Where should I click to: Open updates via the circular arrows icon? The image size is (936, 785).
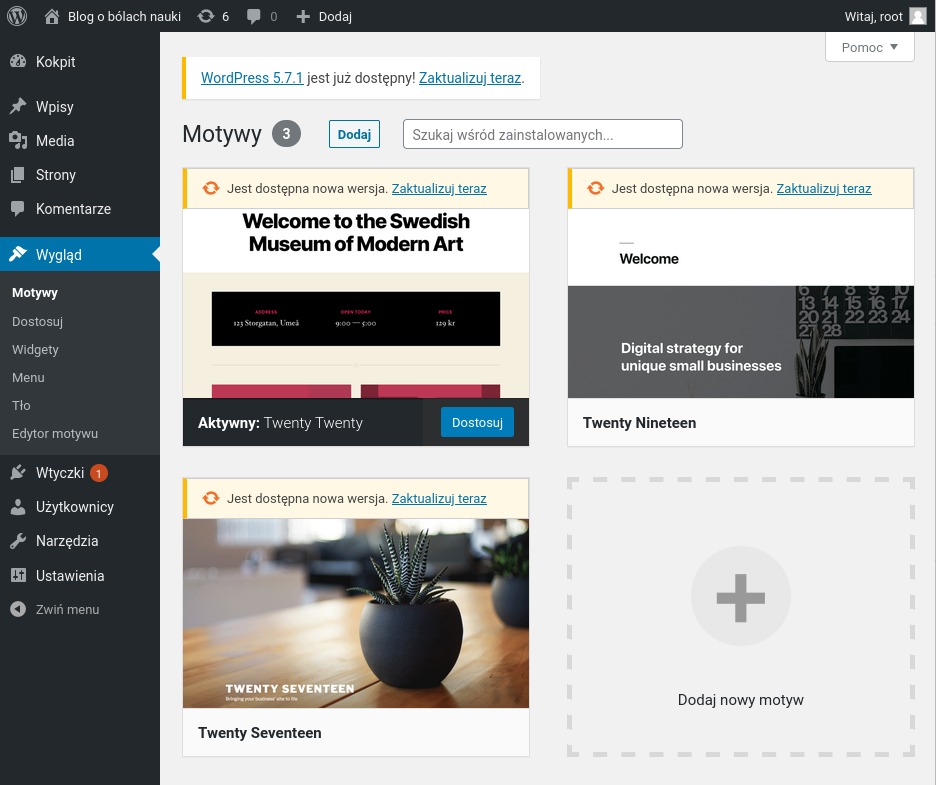coord(206,16)
